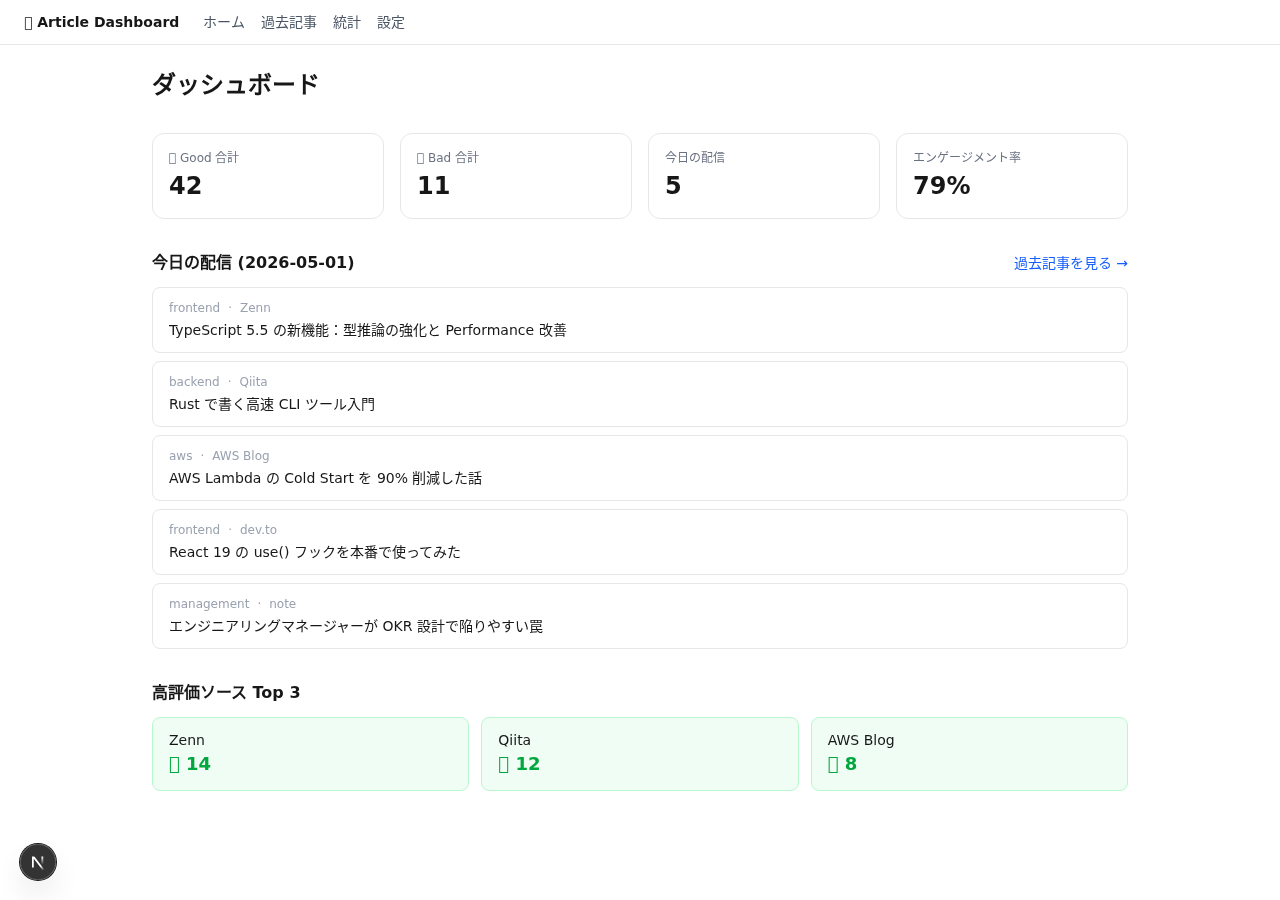Click the 'backend · Qiita' article meta label
This screenshot has width=1280, height=900.
pos(218,382)
